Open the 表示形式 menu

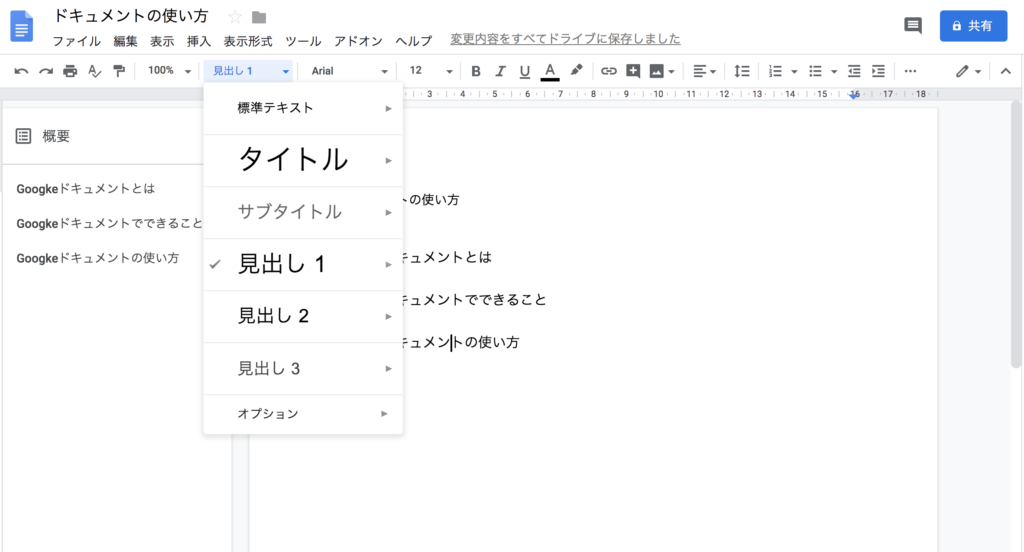[248, 41]
